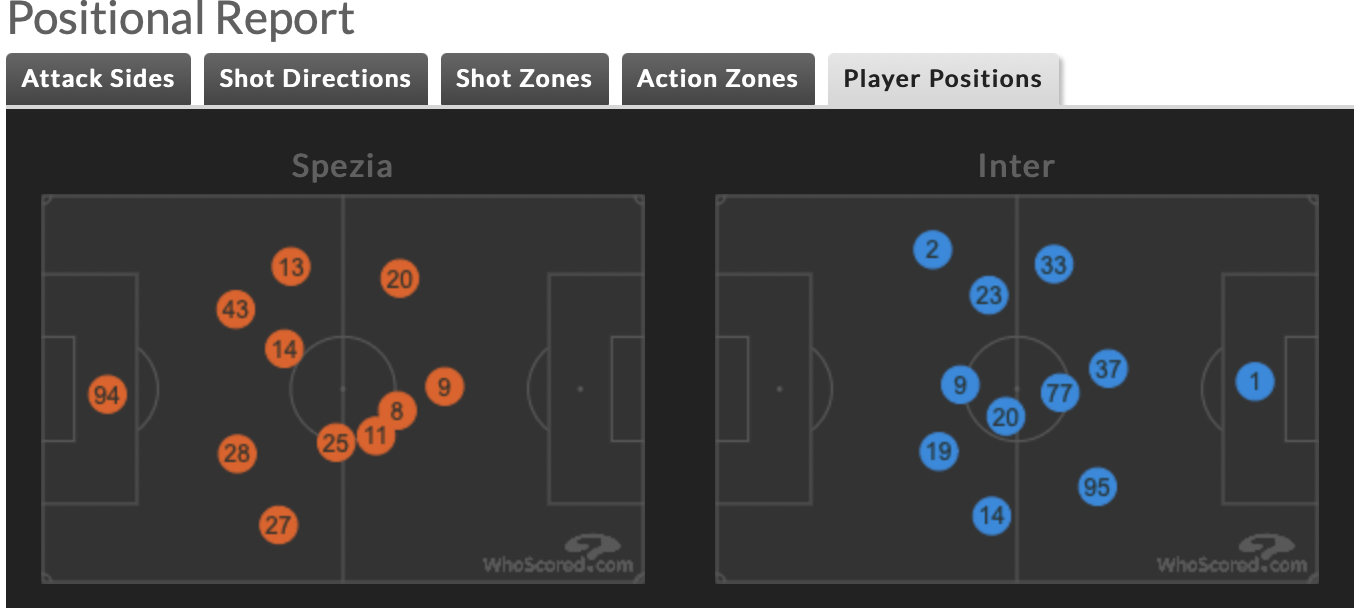Click Inter player marker 37

pos(1108,369)
